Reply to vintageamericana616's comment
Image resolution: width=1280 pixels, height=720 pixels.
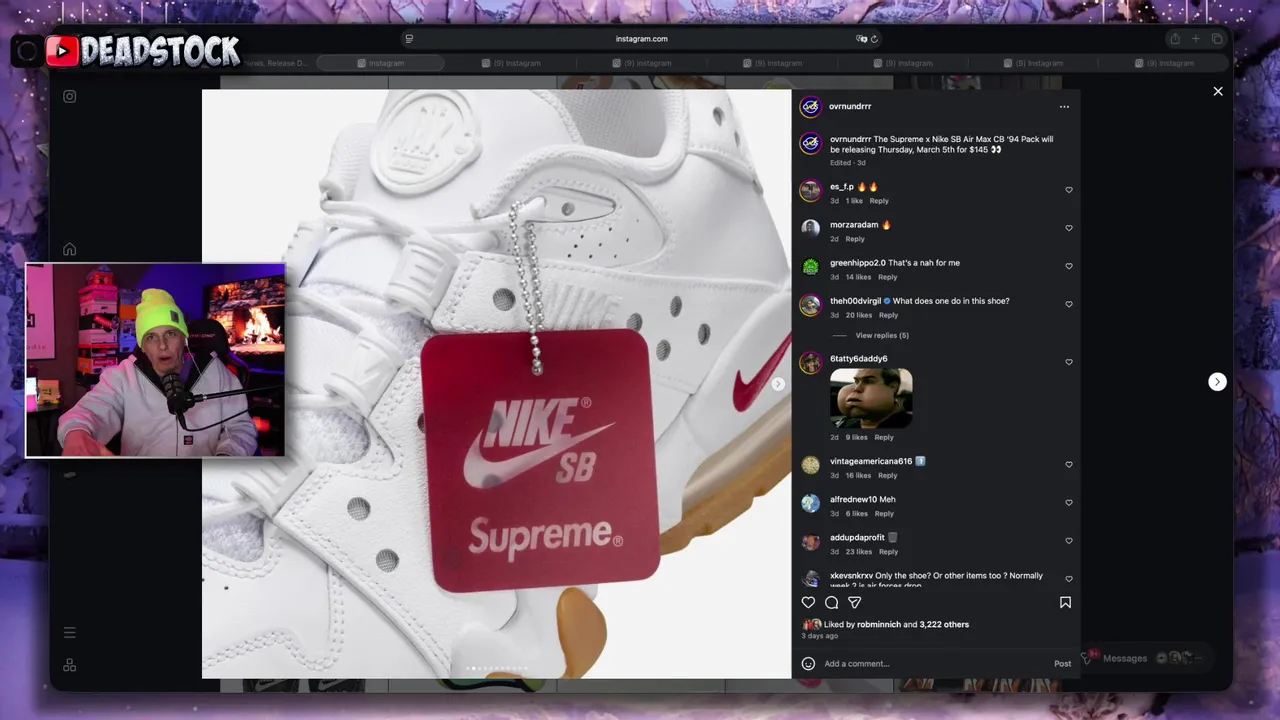887,476
